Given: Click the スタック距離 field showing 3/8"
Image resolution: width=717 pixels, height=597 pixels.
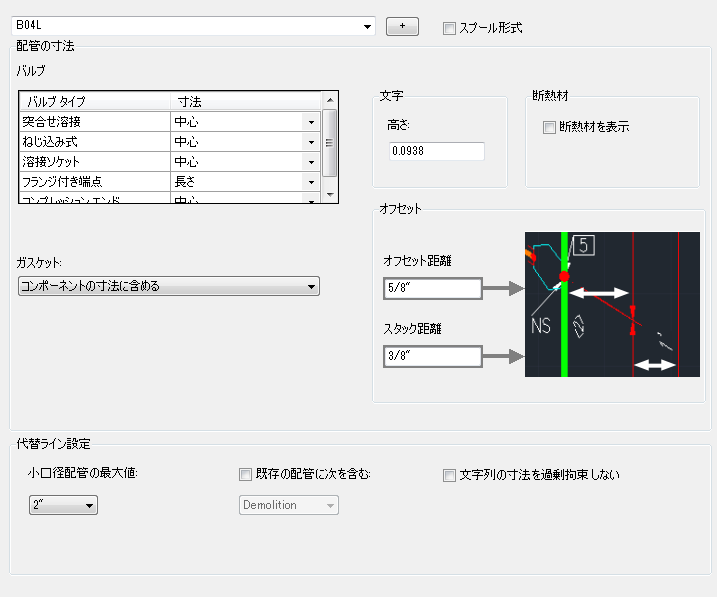Looking at the screenshot, I should tap(433, 356).
